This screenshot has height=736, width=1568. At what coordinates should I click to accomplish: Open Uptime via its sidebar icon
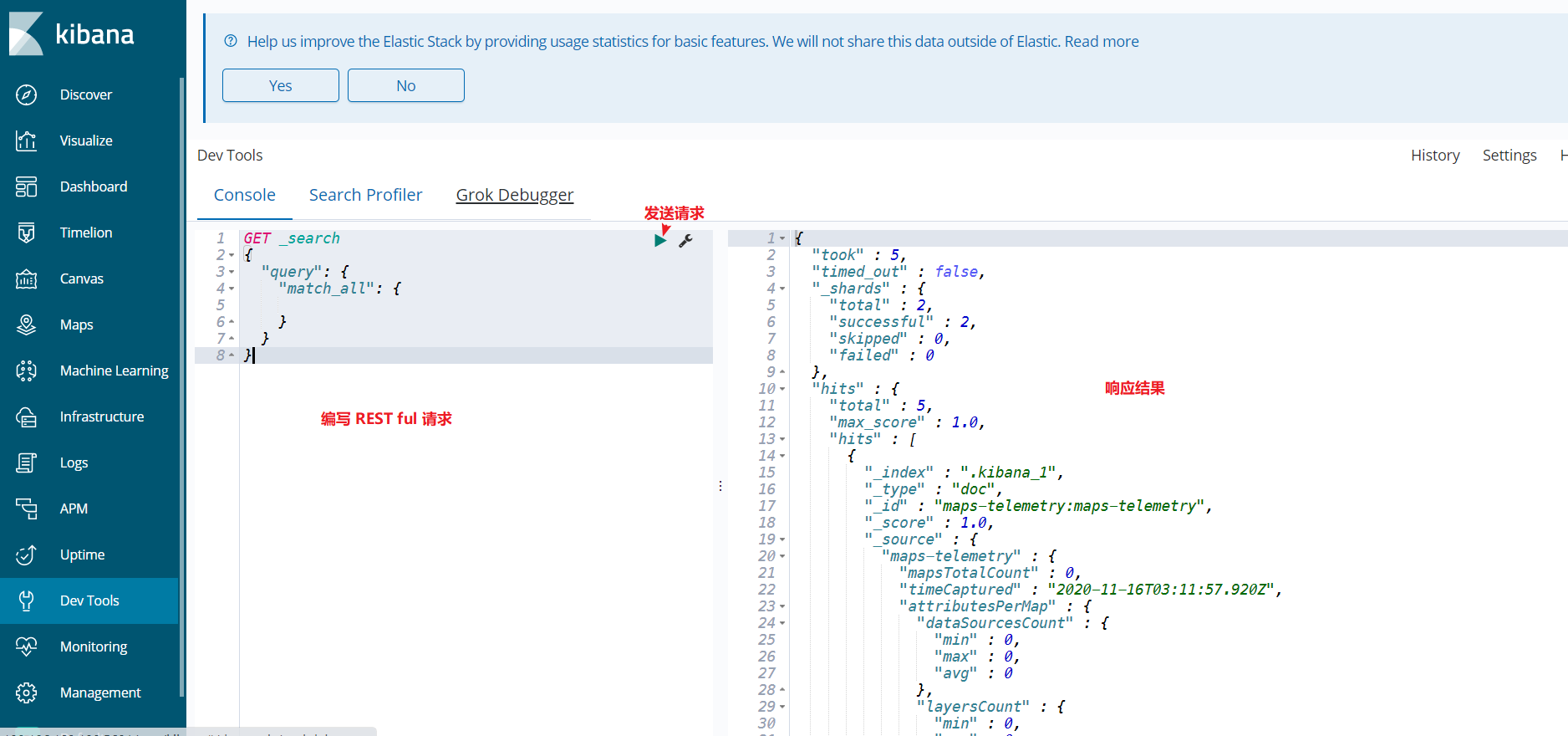(x=26, y=555)
